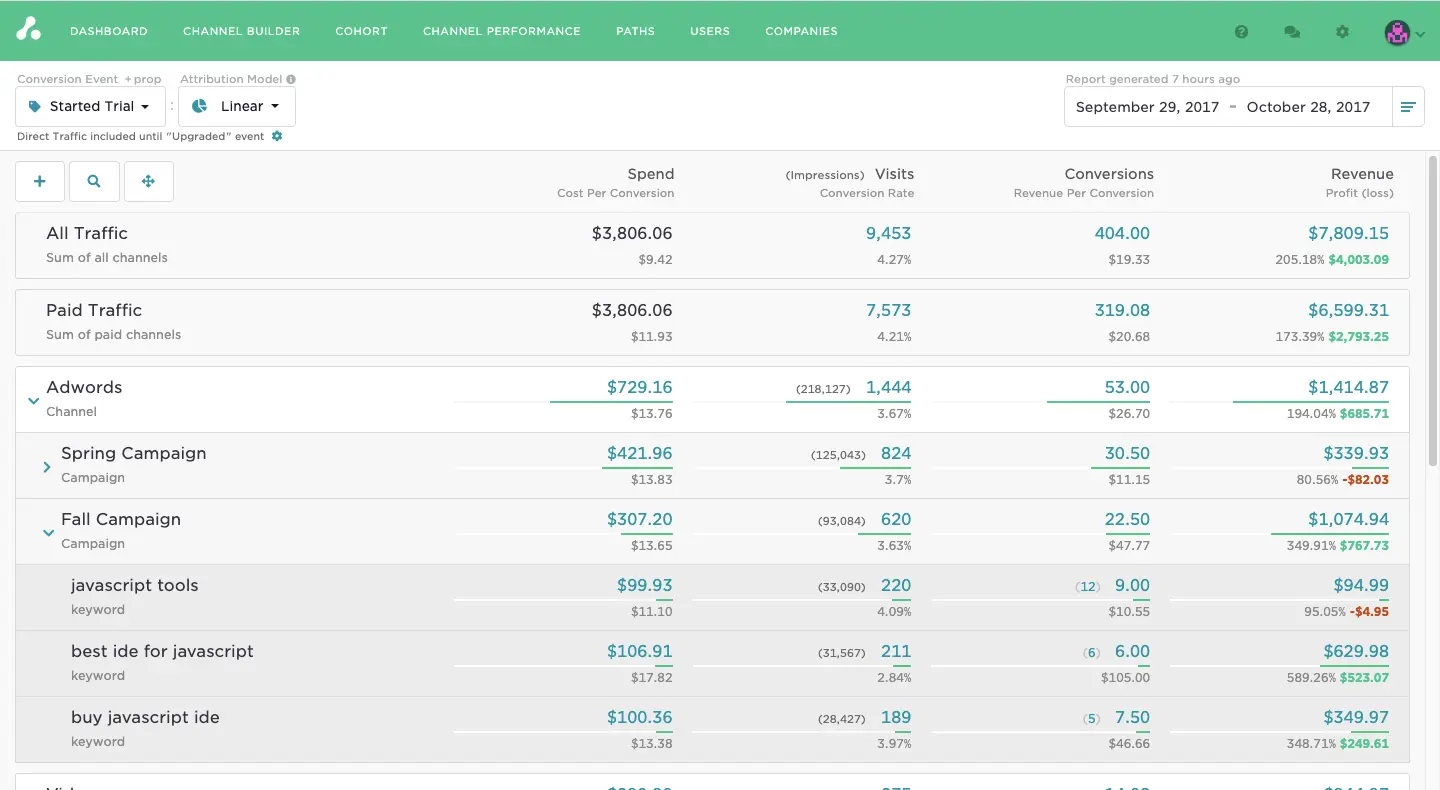Click buy javascript ide conversions 7.50
The height and width of the screenshot is (790, 1440).
(1132, 717)
